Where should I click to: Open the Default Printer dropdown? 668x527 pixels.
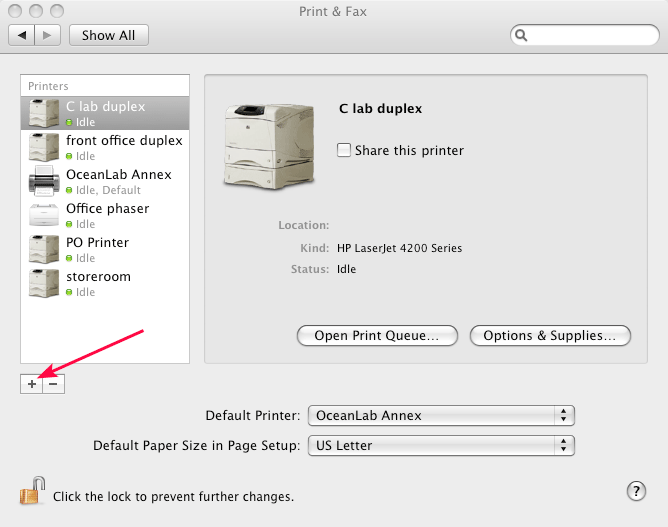(441, 415)
